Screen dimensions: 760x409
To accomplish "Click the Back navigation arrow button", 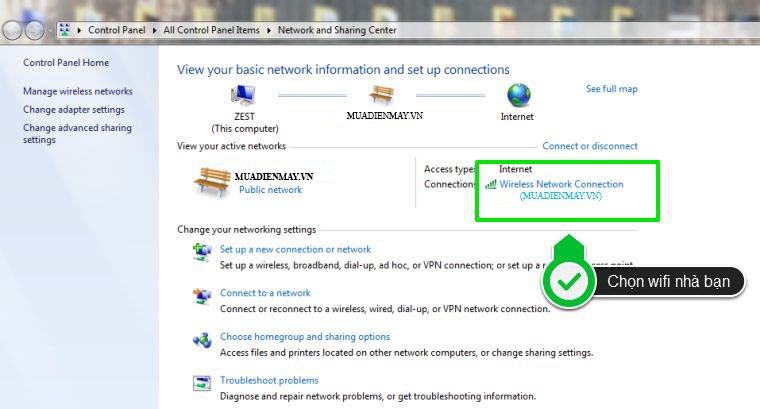I will pos(12,31).
